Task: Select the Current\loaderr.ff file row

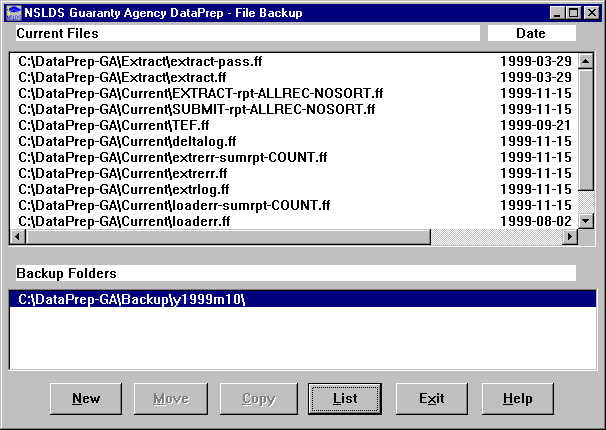Action: pos(294,221)
